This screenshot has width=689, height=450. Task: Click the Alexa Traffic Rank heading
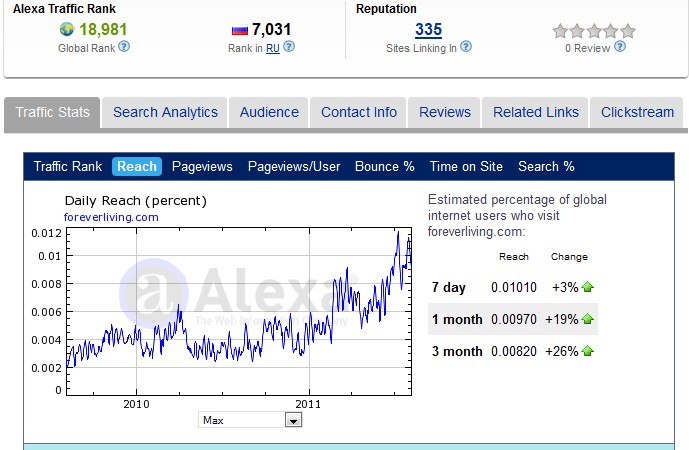click(x=64, y=9)
